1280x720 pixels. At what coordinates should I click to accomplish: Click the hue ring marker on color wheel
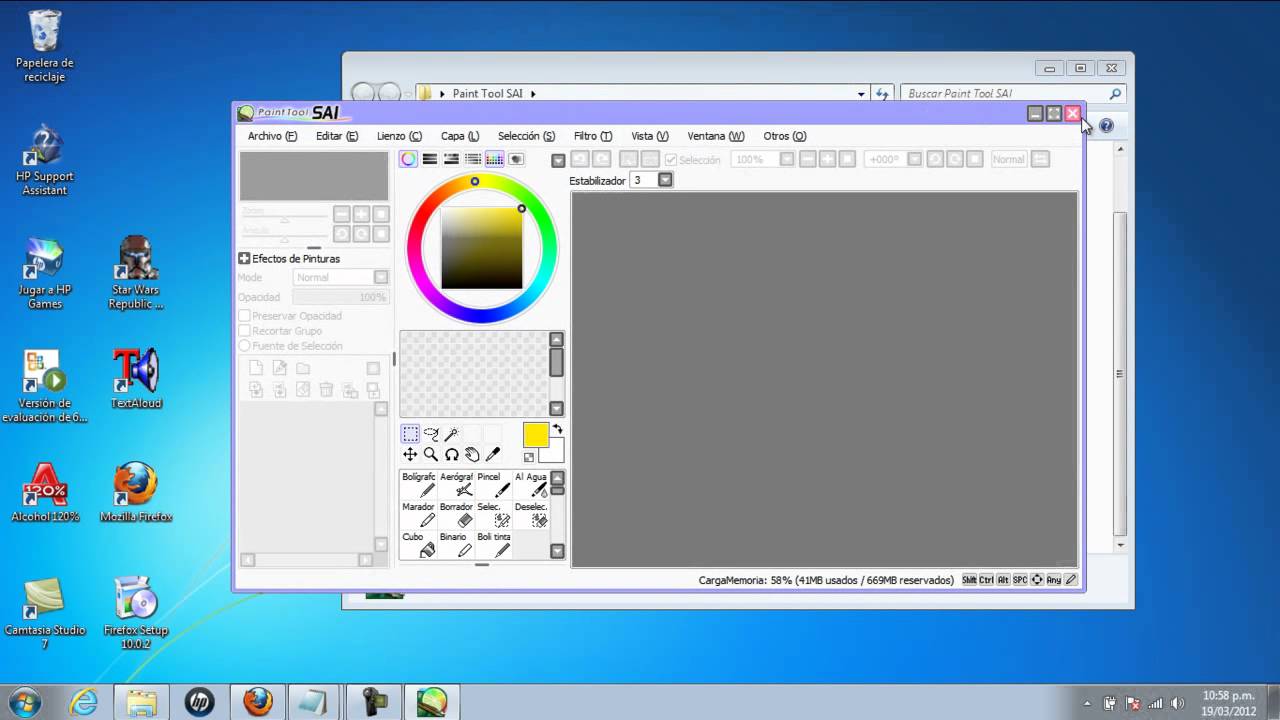click(475, 181)
